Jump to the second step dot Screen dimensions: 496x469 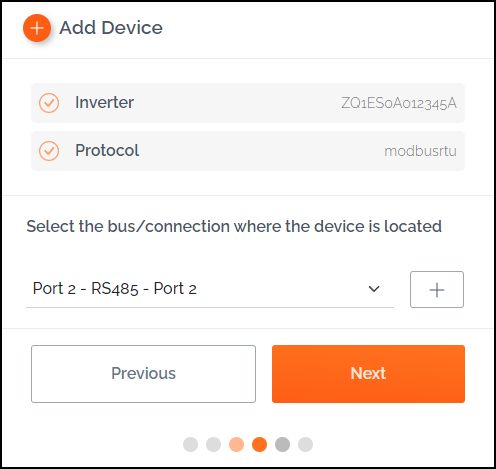[214, 444]
